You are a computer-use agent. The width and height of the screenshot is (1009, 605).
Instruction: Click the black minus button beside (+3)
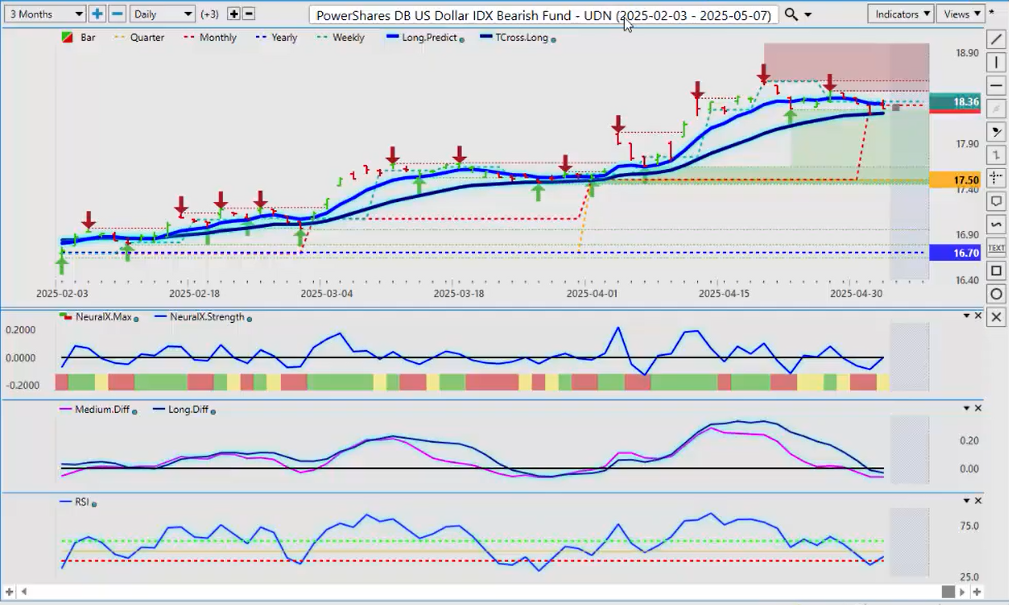tap(248, 14)
